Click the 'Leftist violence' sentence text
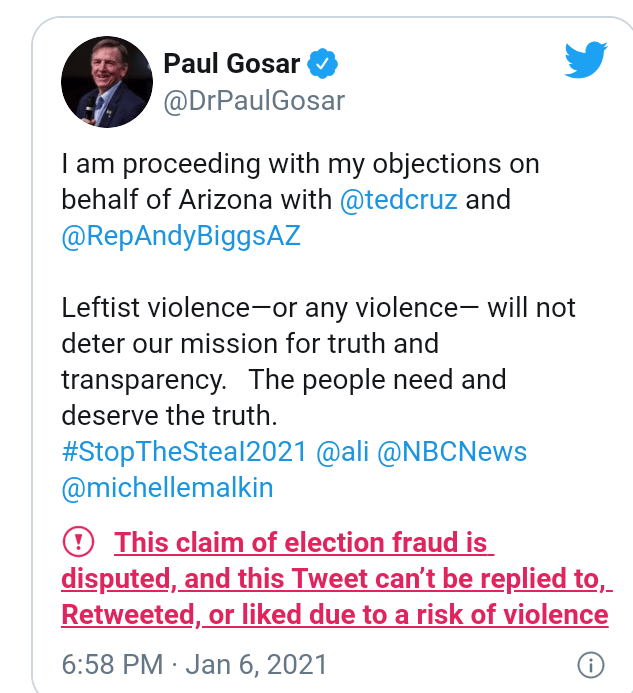Image resolution: width=633 pixels, height=693 pixels. coord(318,307)
